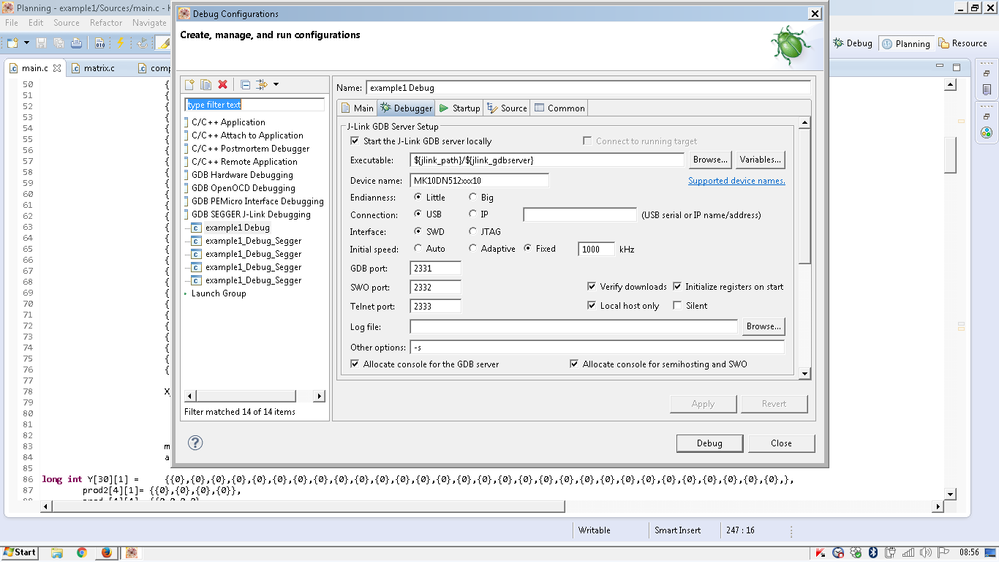Select example1 Debug configuration
Image resolution: width=999 pixels, height=562 pixels.
[x=236, y=227]
